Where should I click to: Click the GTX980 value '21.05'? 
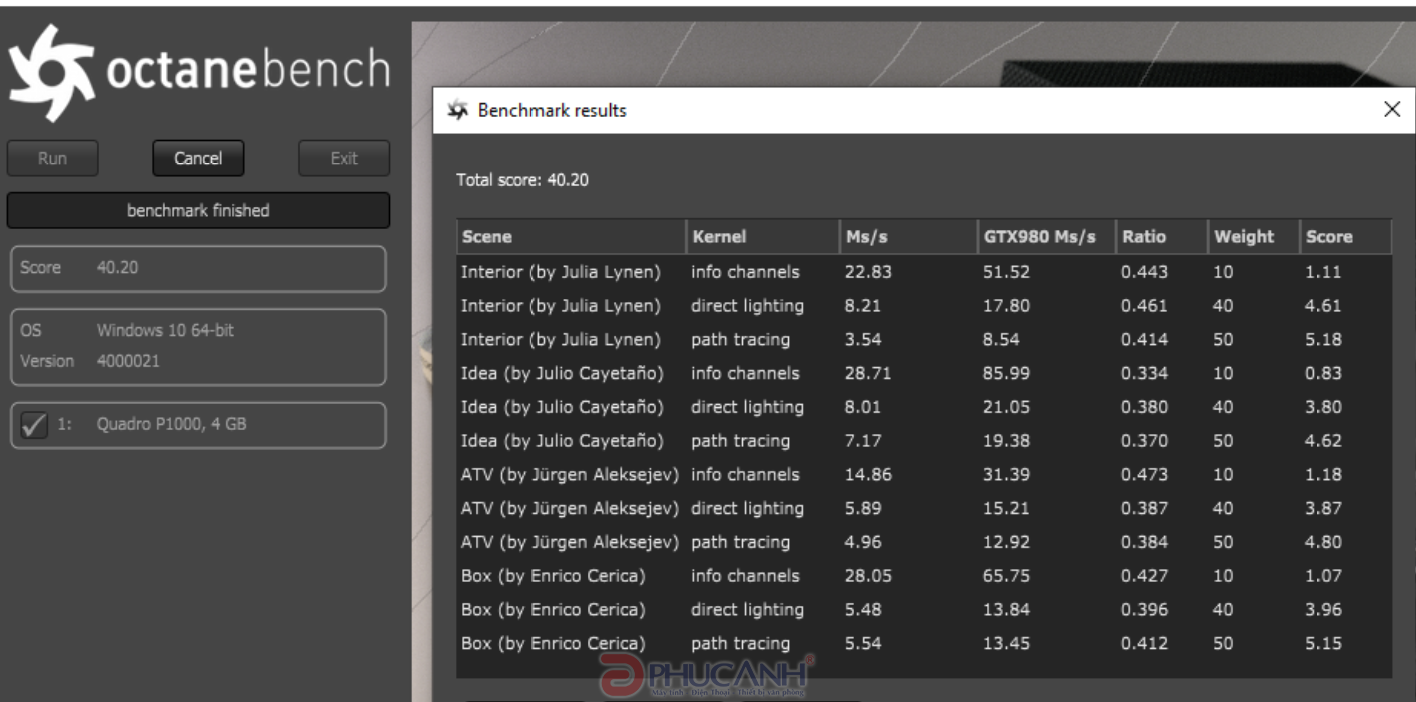coord(1006,407)
